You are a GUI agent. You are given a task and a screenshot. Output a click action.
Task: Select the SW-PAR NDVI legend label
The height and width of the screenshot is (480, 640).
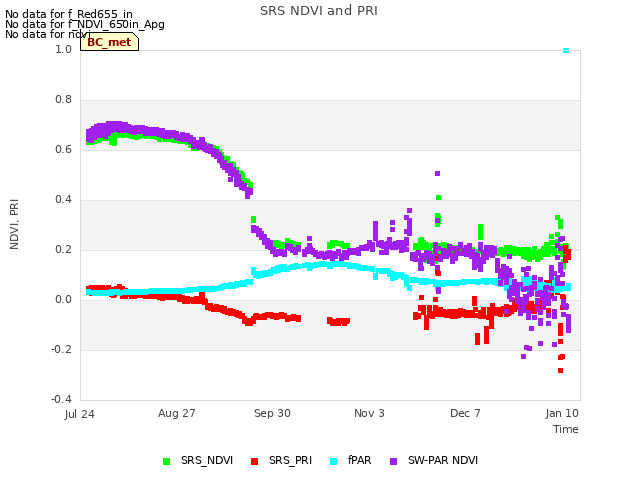point(443,460)
